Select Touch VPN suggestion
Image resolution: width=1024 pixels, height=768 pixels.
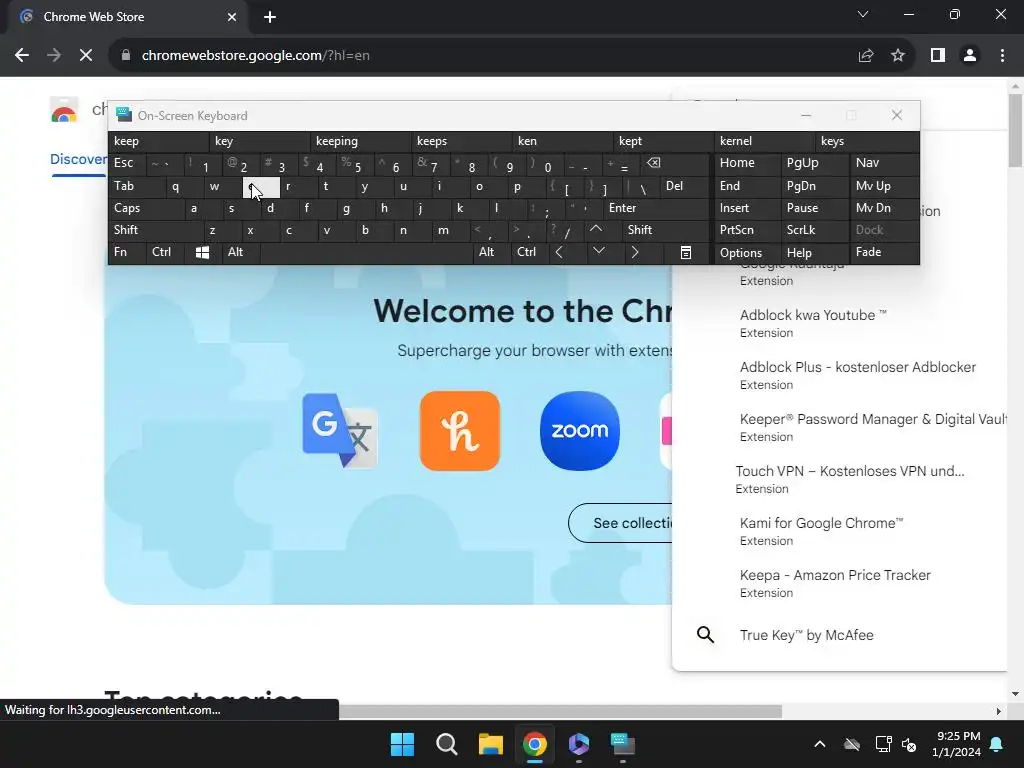click(x=840, y=479)
